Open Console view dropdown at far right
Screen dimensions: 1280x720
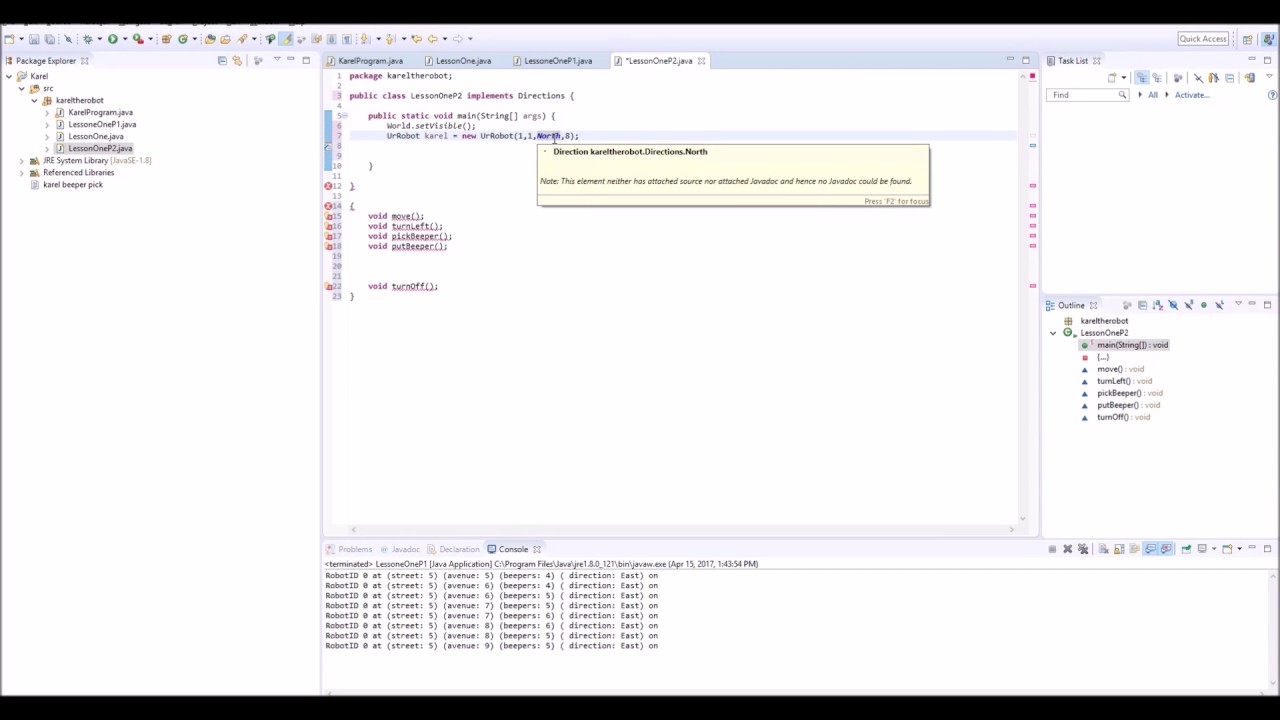point(1240,549)
